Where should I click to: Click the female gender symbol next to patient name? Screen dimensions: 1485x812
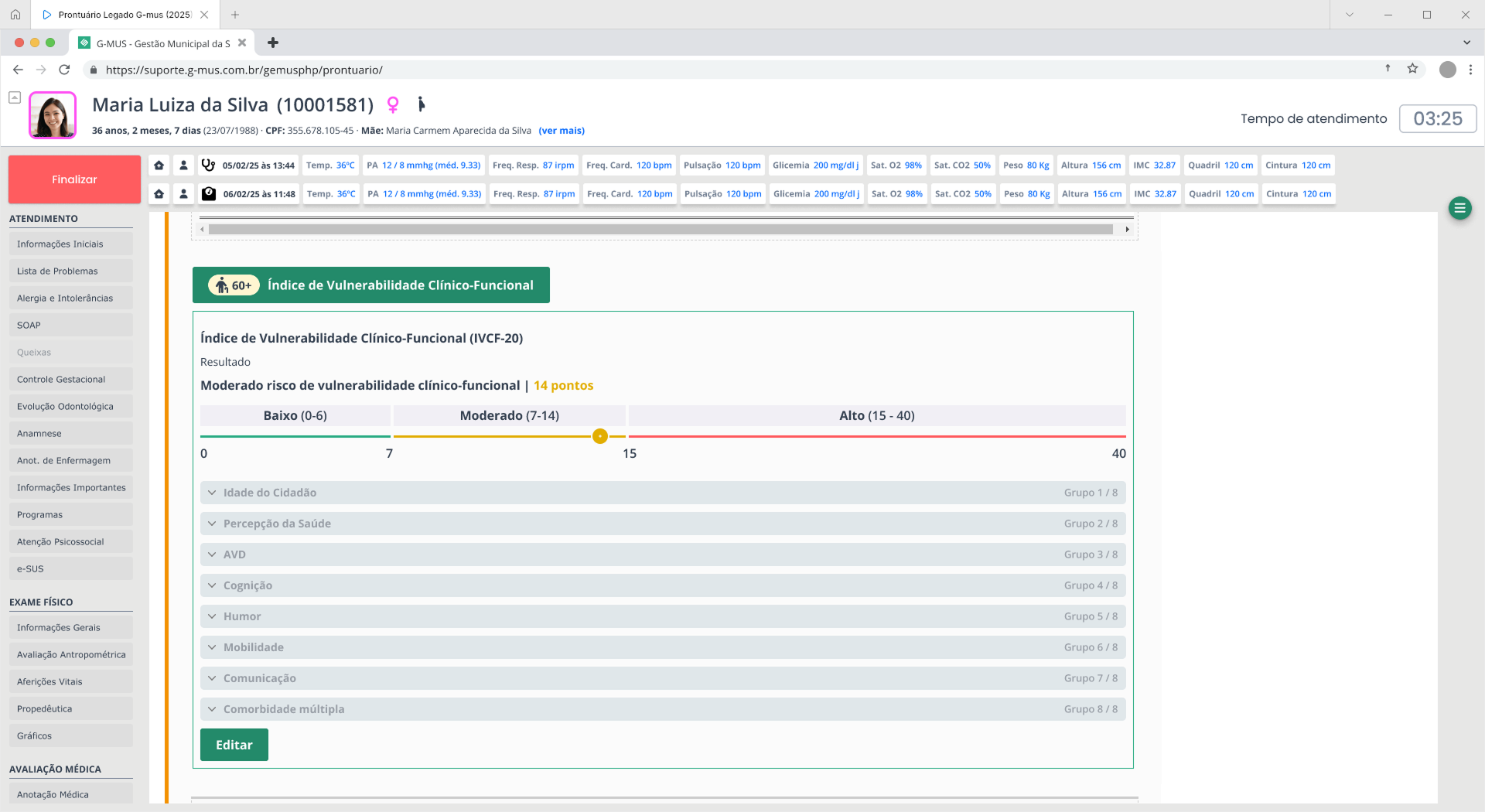pos(393,104)
